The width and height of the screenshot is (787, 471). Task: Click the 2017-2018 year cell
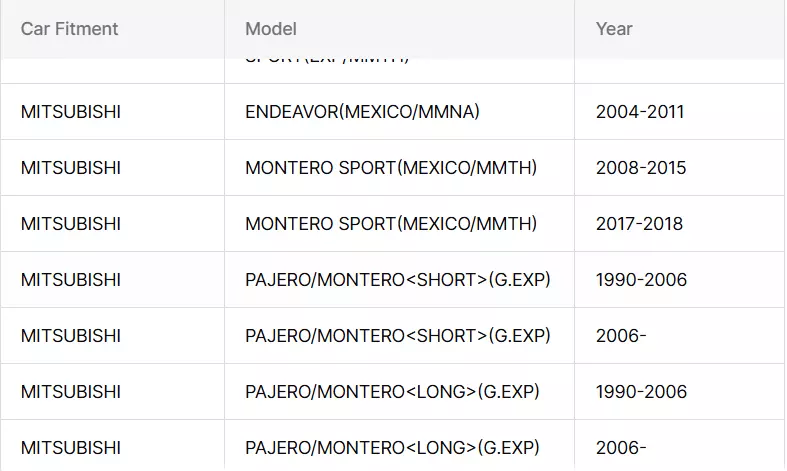click(x=639, y=223)
